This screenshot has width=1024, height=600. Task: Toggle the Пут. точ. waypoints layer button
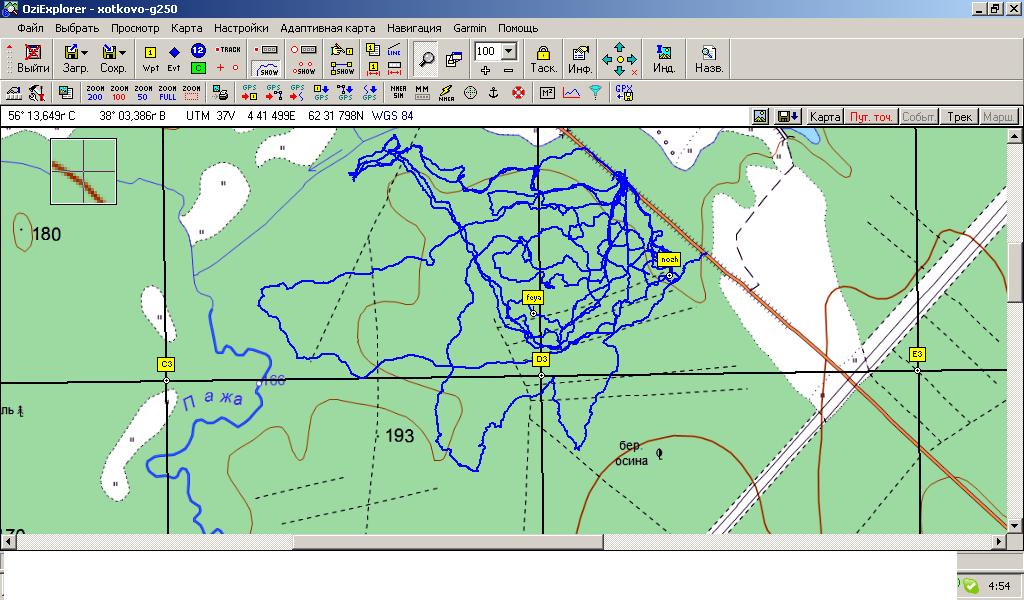coord(871,117)
